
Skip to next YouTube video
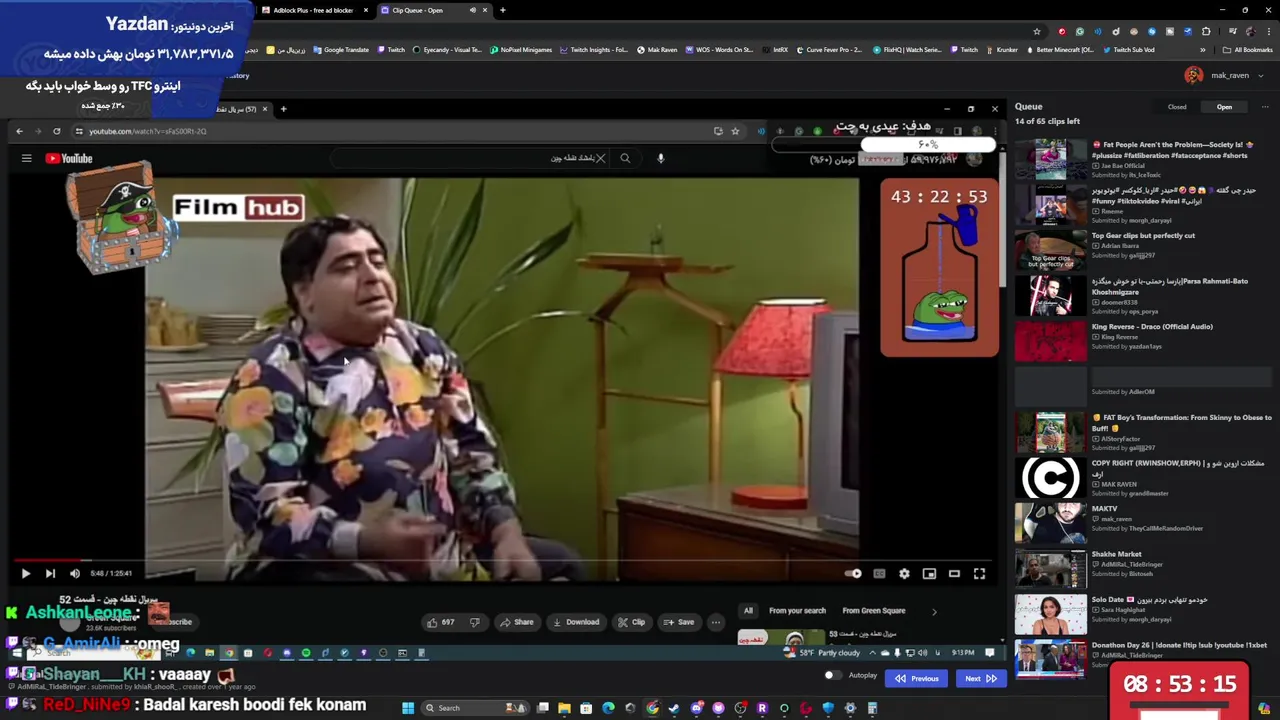(50, 574)
